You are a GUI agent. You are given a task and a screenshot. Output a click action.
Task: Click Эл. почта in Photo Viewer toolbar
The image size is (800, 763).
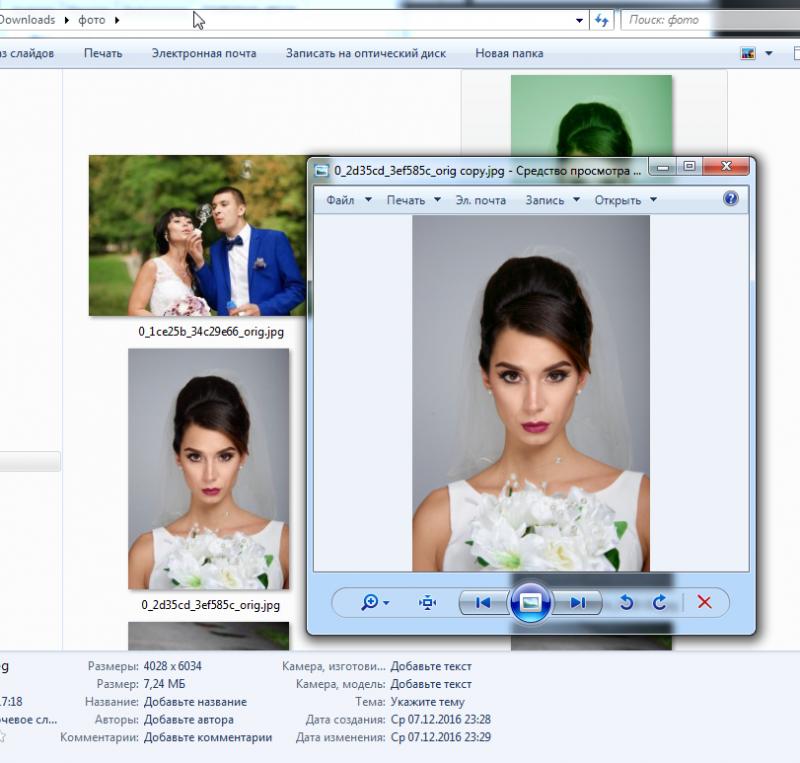481,200
